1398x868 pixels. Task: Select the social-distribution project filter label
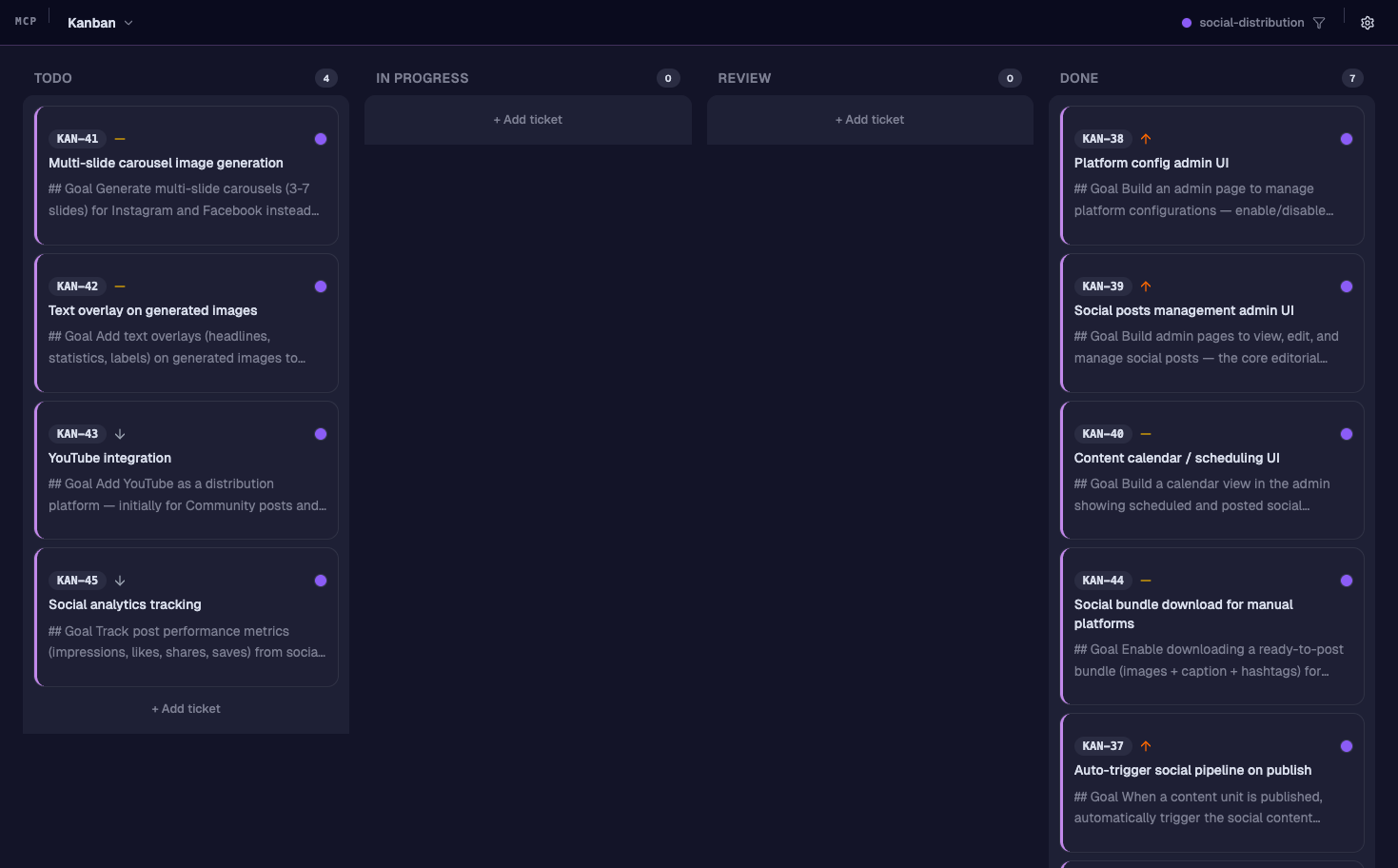(1251, 23)
